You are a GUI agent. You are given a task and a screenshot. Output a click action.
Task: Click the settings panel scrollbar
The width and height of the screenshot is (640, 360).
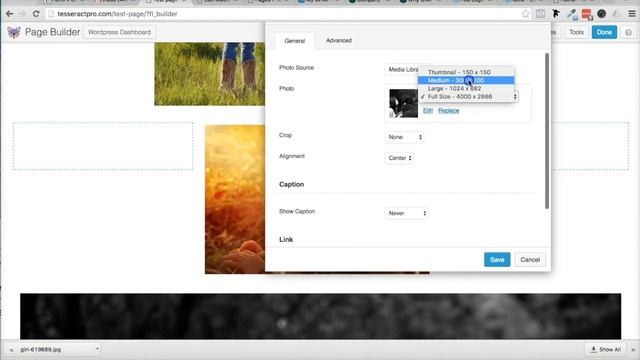click(547, 131)
